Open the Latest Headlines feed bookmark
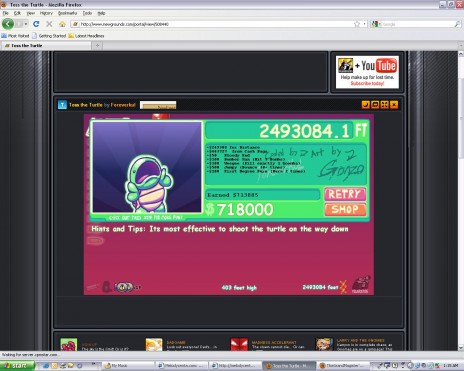The width and height of the screenshot is (464, 371). [x=86, y=36]
